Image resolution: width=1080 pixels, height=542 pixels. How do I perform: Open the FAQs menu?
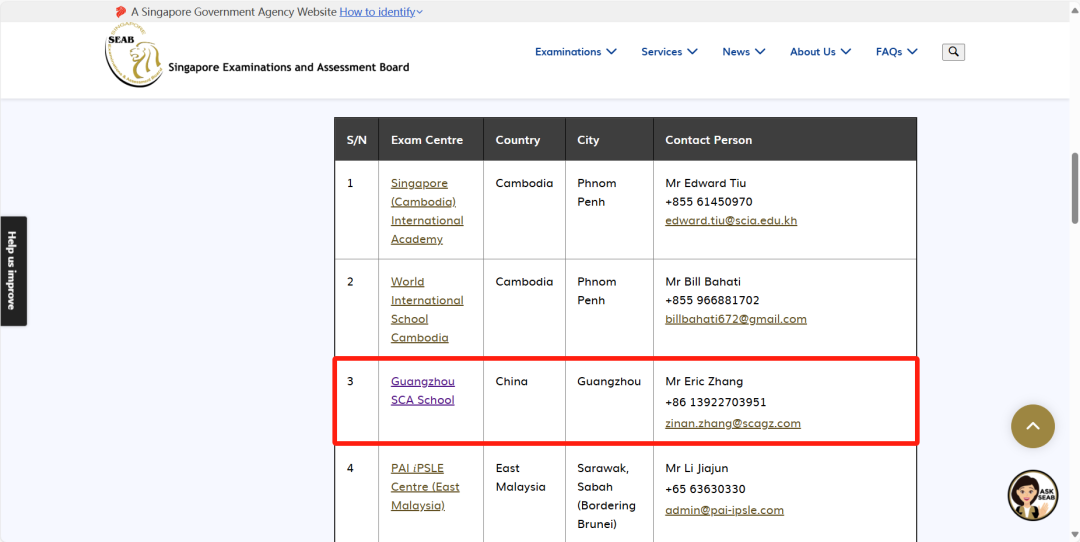[897, 52]
